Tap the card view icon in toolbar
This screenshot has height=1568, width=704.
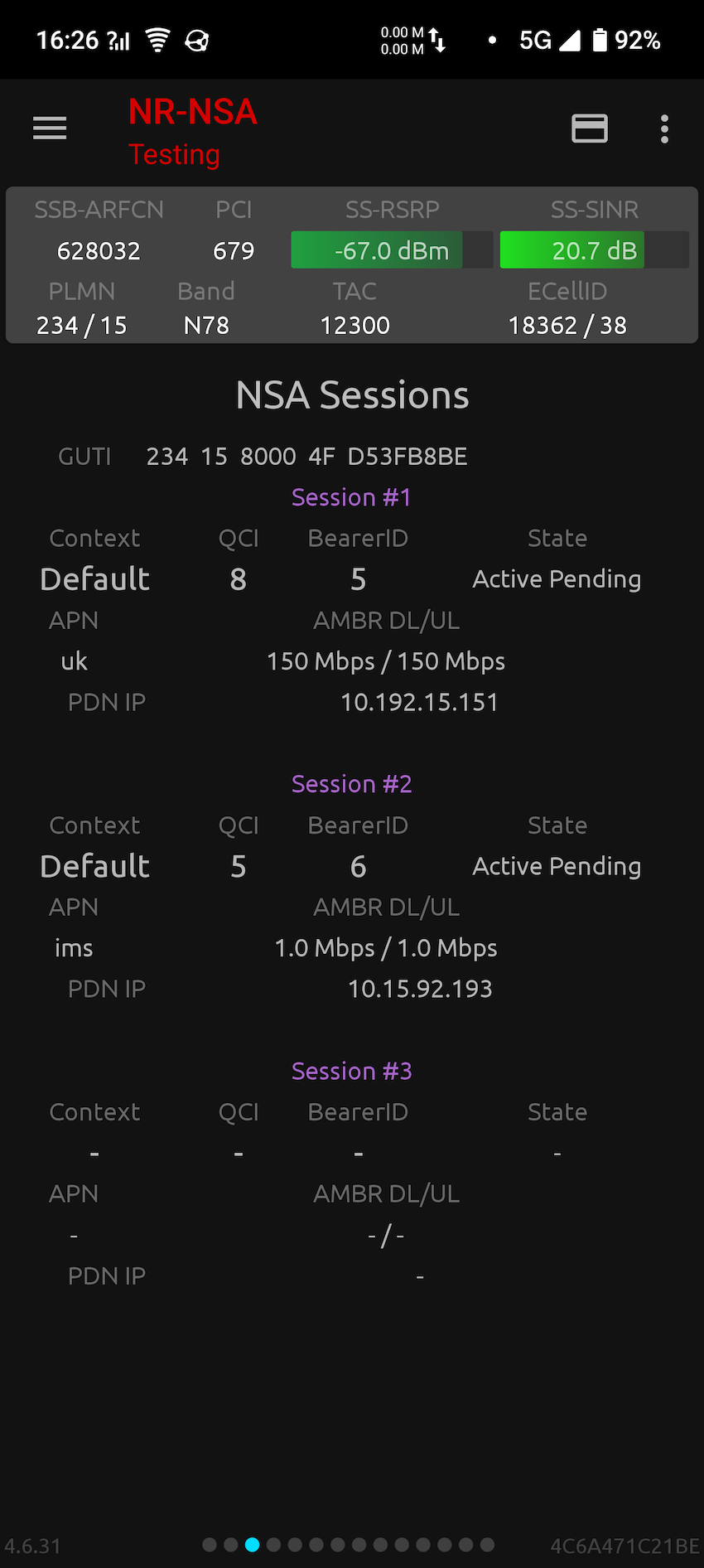click(x=590, y=128)
